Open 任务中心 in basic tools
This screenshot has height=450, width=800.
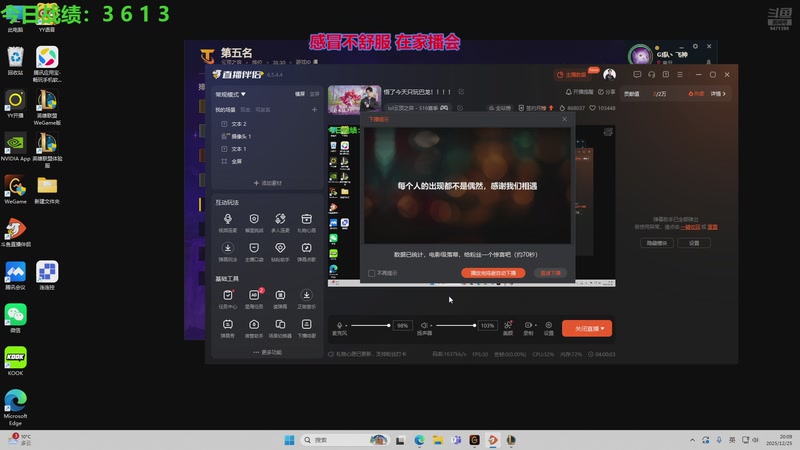(228, 299)
